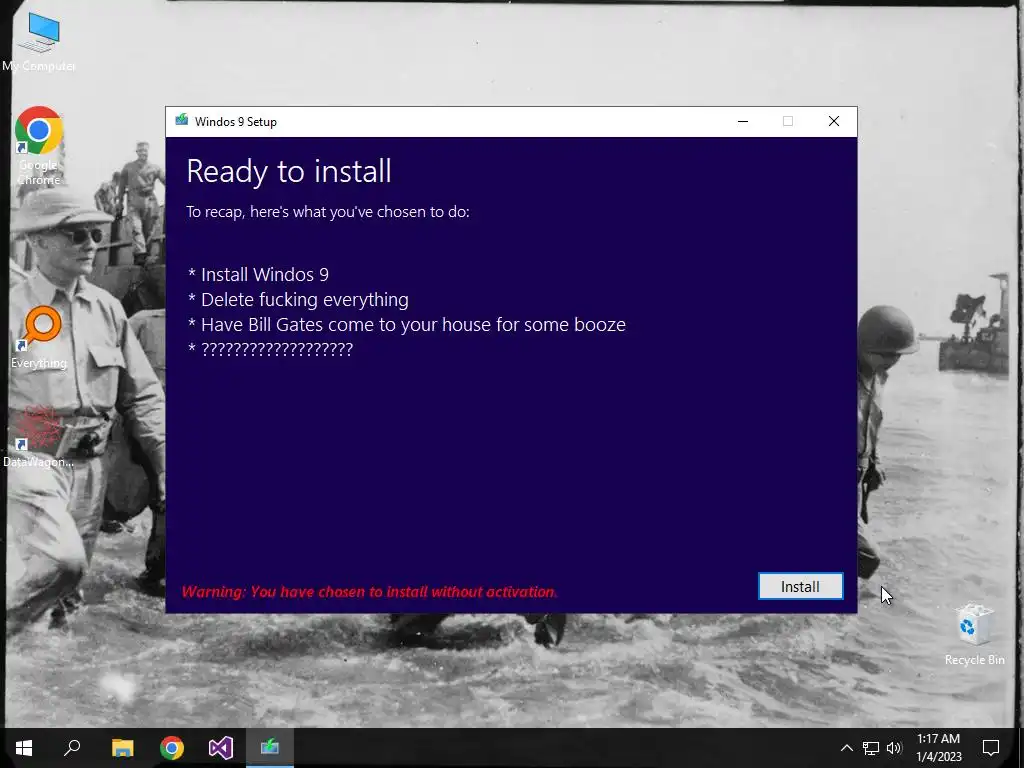Click the Install button in Windos 9 Setup
This screenshot has height=768, width=1024.
pos(800,586)
